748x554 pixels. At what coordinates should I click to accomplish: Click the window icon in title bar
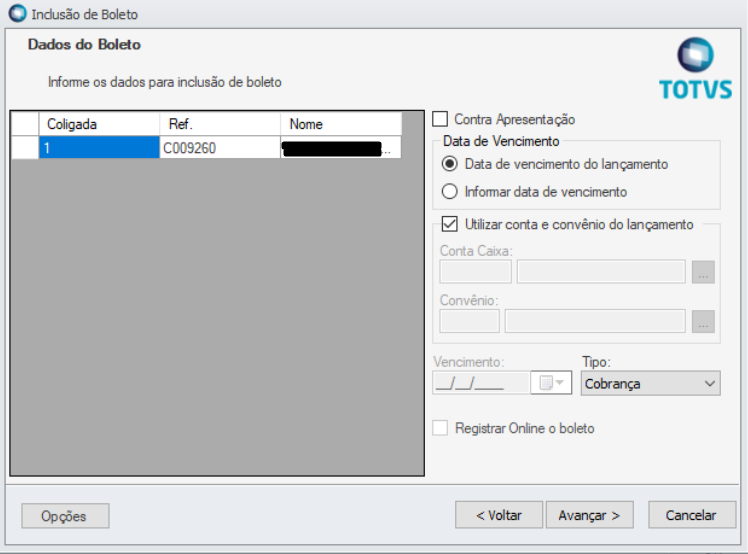[17, 15]
